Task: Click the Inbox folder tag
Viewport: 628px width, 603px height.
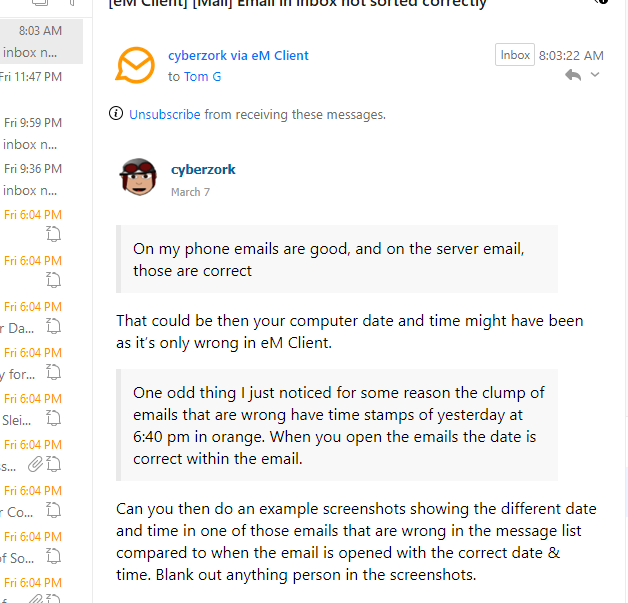Action: (x=515, y=55)
